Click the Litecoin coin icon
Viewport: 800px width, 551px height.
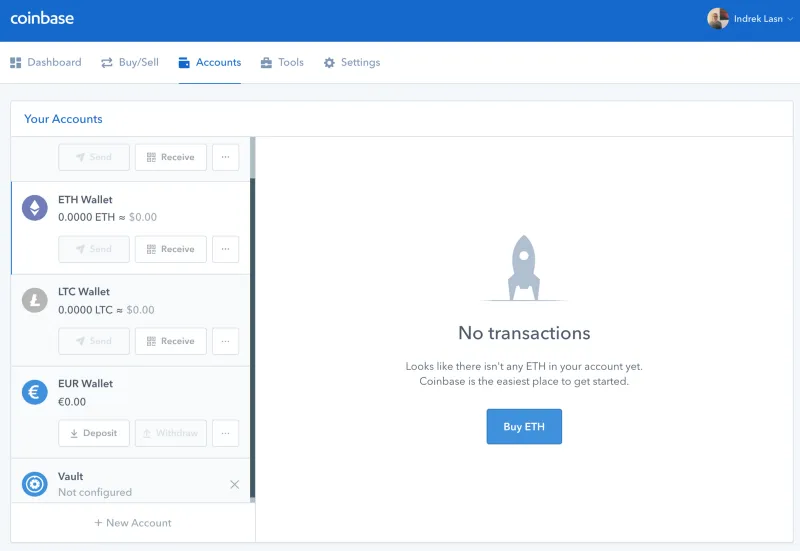pos(35,300)
